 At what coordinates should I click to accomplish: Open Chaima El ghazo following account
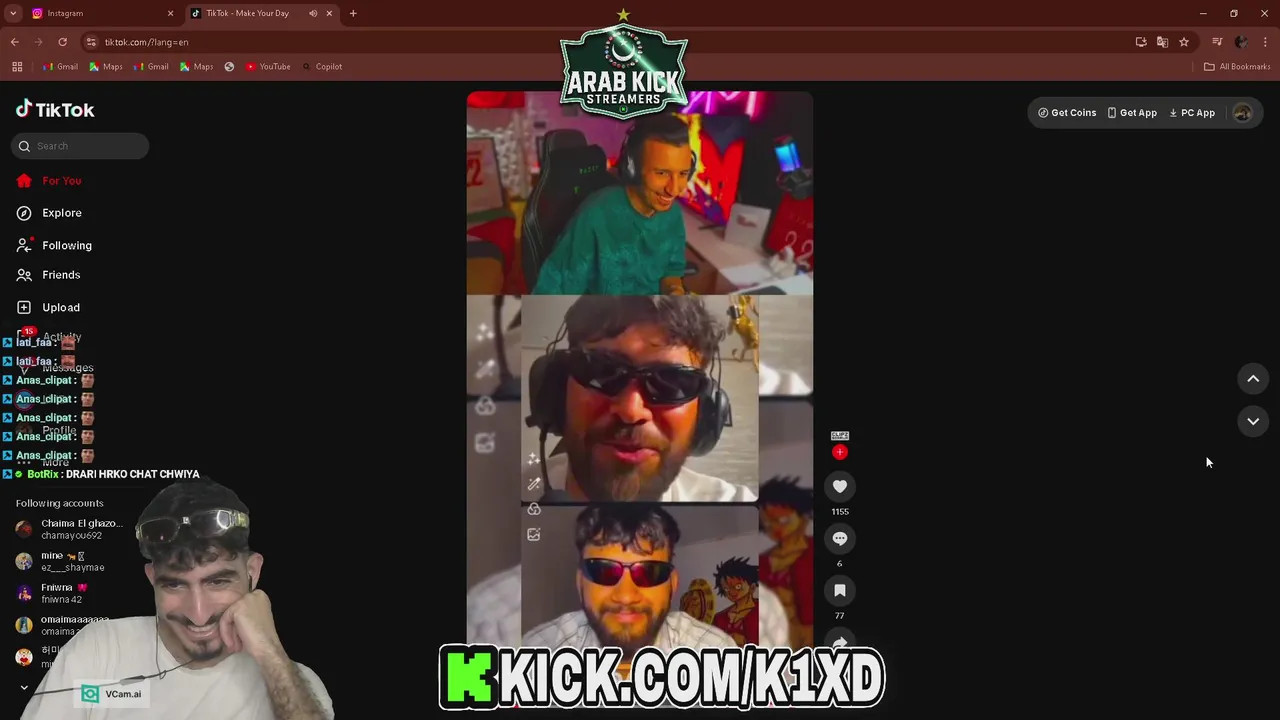pyautogui.click(x=70, y=529)
